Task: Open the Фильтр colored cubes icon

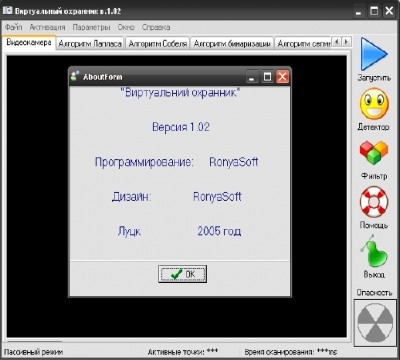Action: point(374,152)
